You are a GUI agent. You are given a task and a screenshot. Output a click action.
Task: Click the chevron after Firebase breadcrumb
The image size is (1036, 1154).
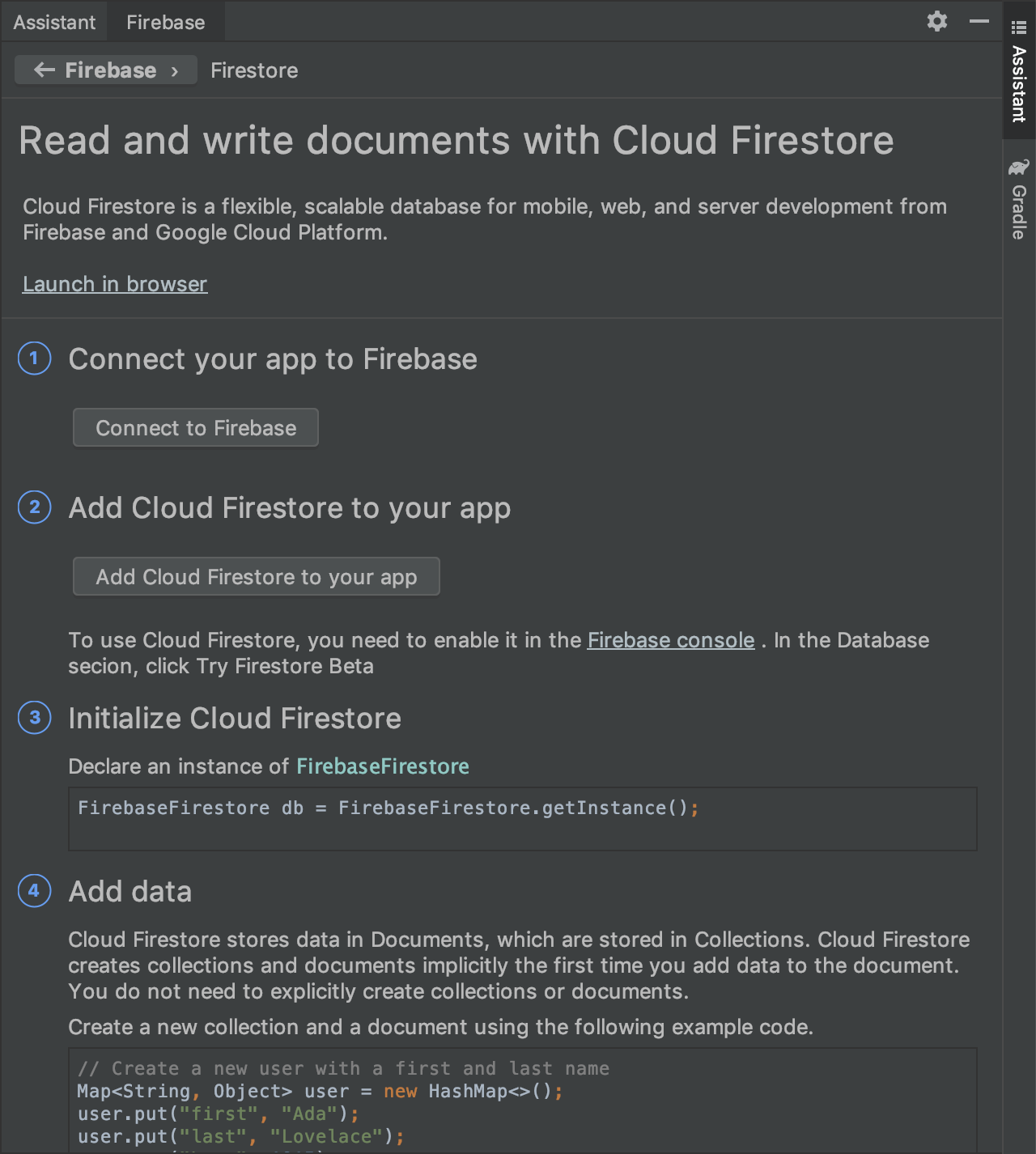click(175, 71)
